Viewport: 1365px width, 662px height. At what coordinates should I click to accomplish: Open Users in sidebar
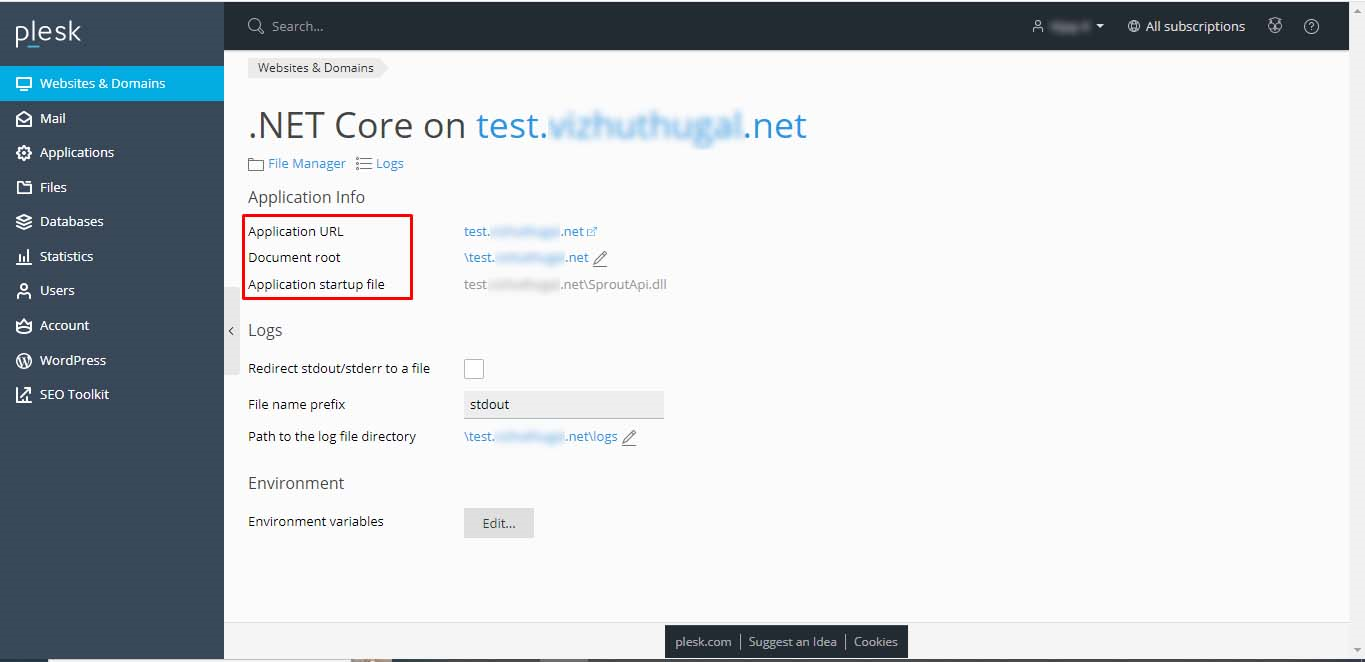point(112,290)
